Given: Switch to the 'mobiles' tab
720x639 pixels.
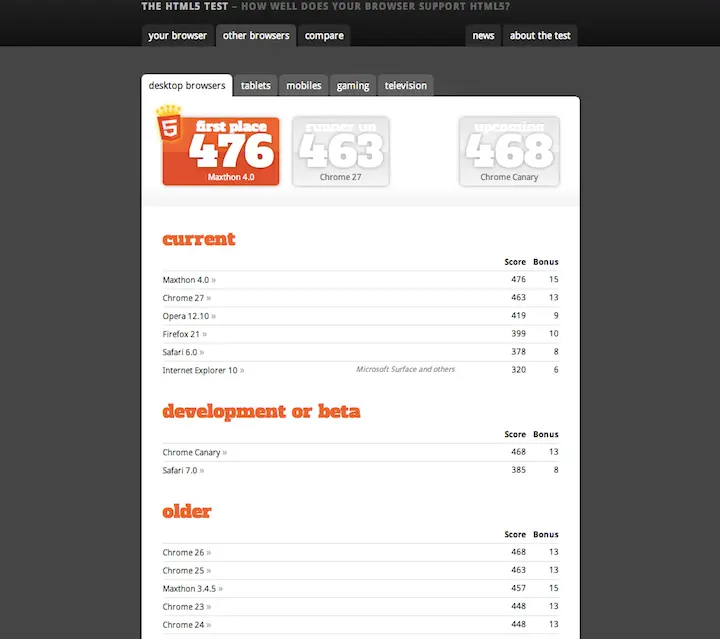Looking at the screenshot, I should click(x=304, y=85).
